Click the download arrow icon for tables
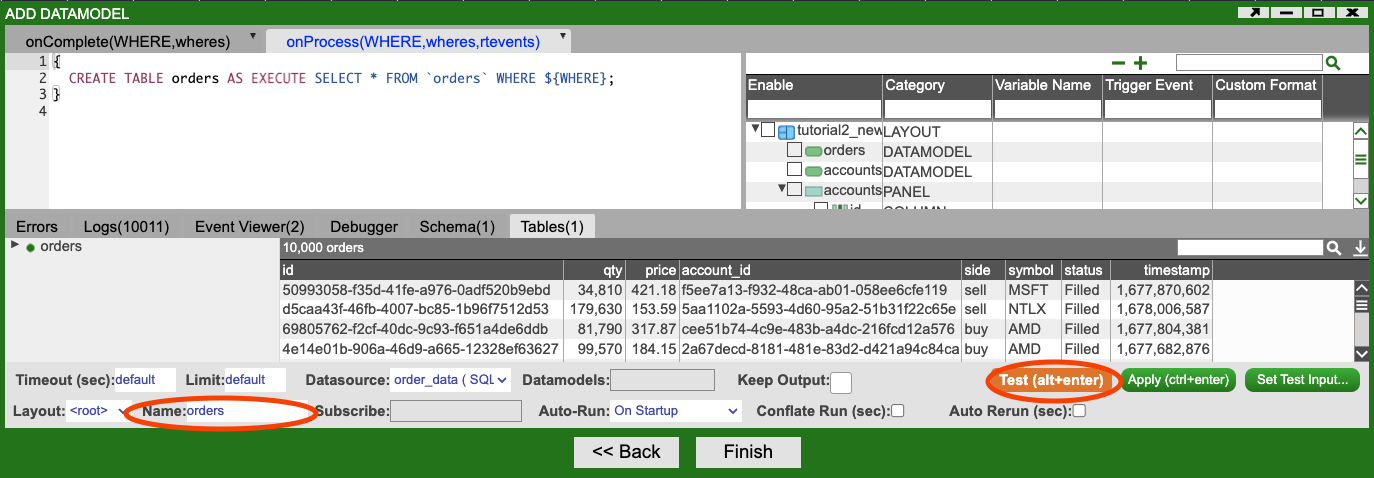This screenshot has width=1374, height=478. [1359, 247]
